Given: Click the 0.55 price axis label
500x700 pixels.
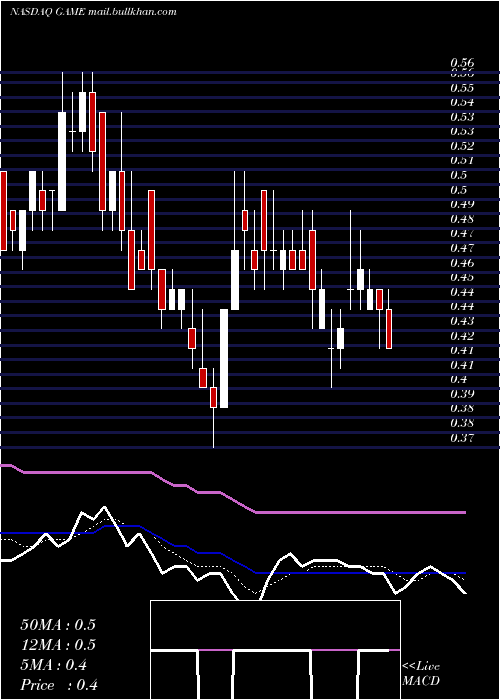Looking at the screenshot, I should [462, 88].
